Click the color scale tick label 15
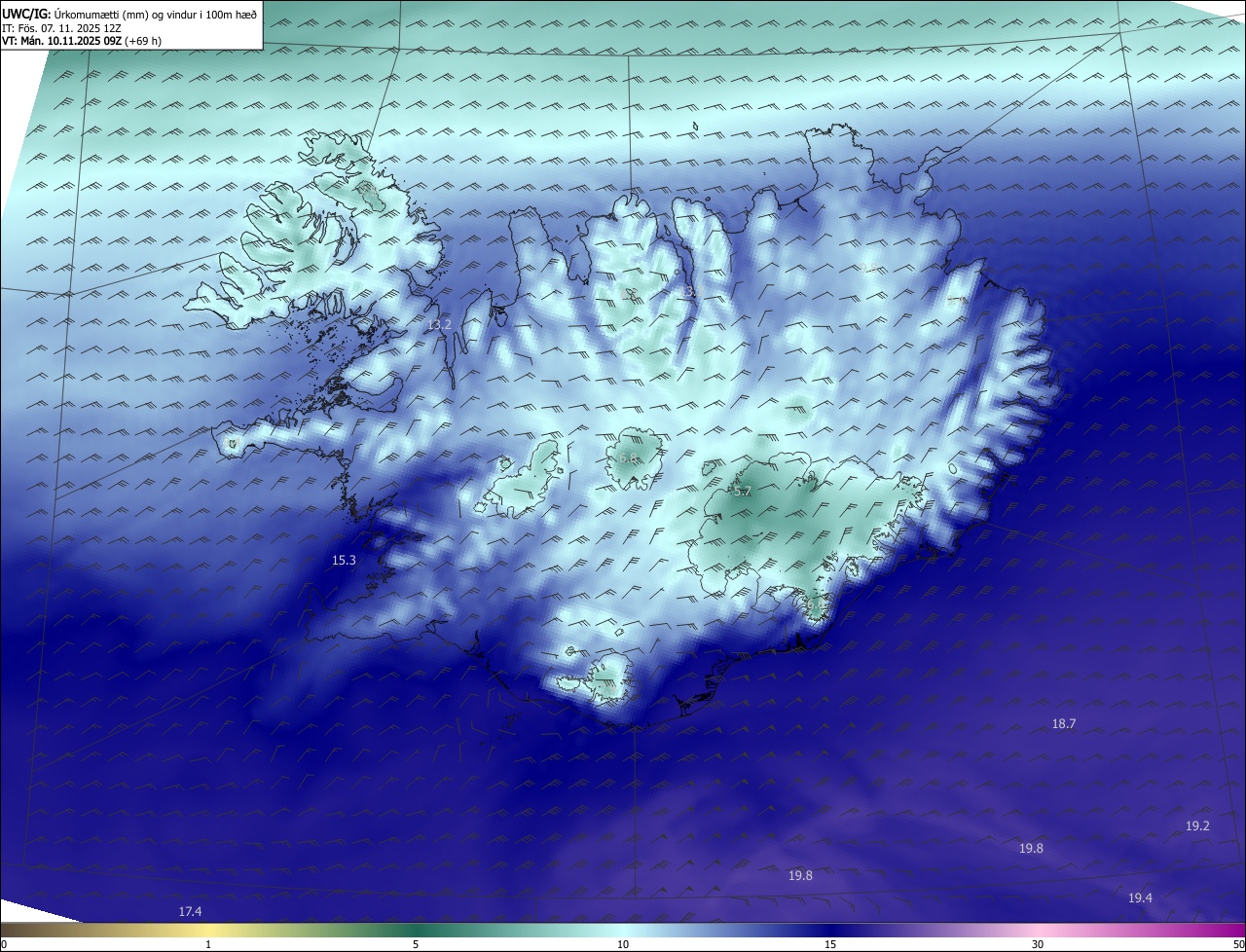The width and height of the screenshot is (1246, 952). pyautogui.click(x=830, y=944)
